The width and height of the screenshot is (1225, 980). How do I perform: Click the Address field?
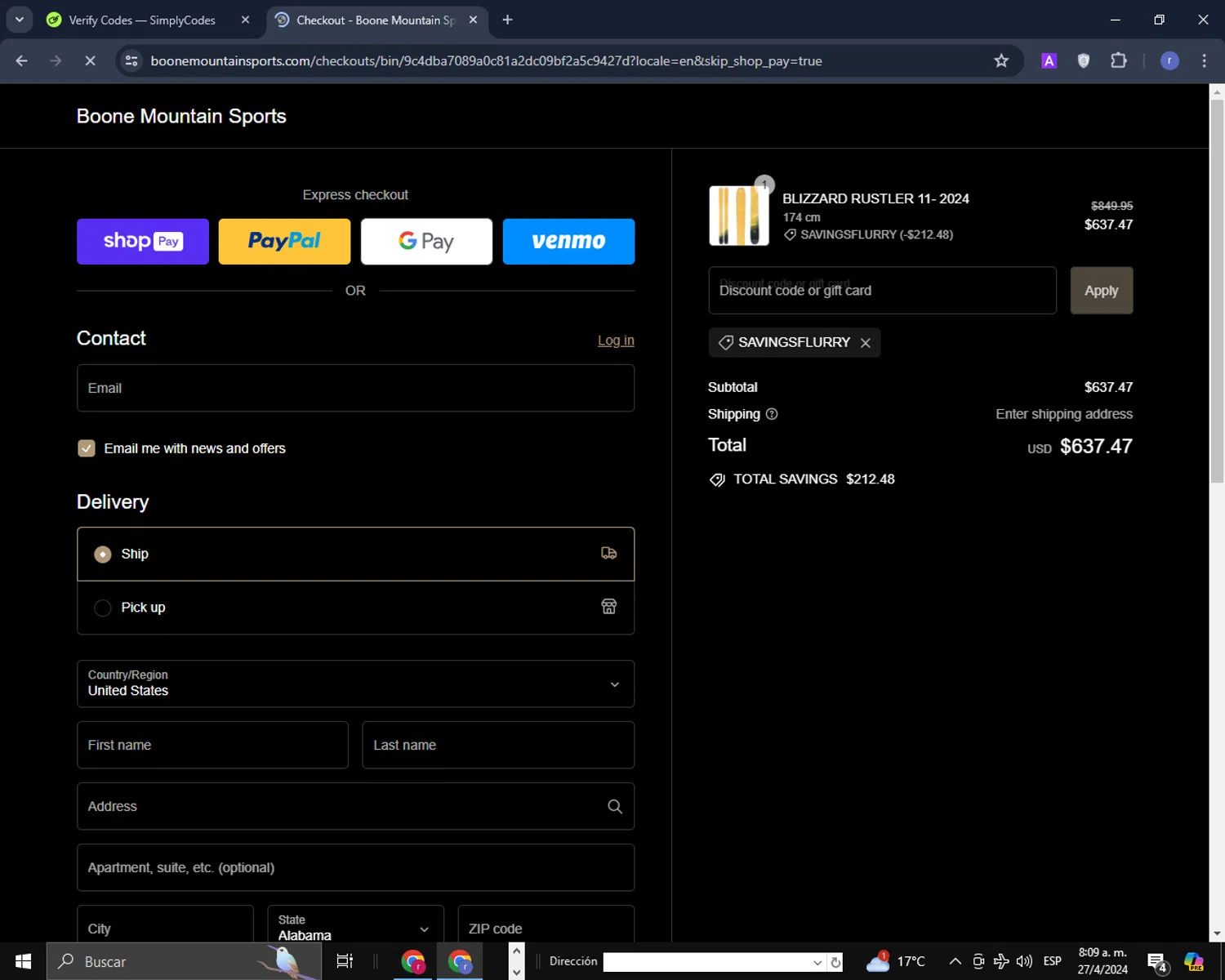(x=355, y=806)
